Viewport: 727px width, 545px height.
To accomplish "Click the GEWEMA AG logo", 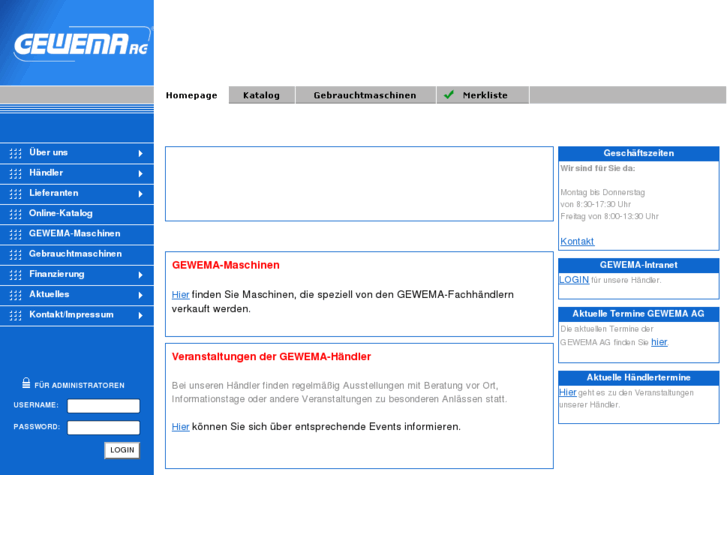I will pos(82,44).
